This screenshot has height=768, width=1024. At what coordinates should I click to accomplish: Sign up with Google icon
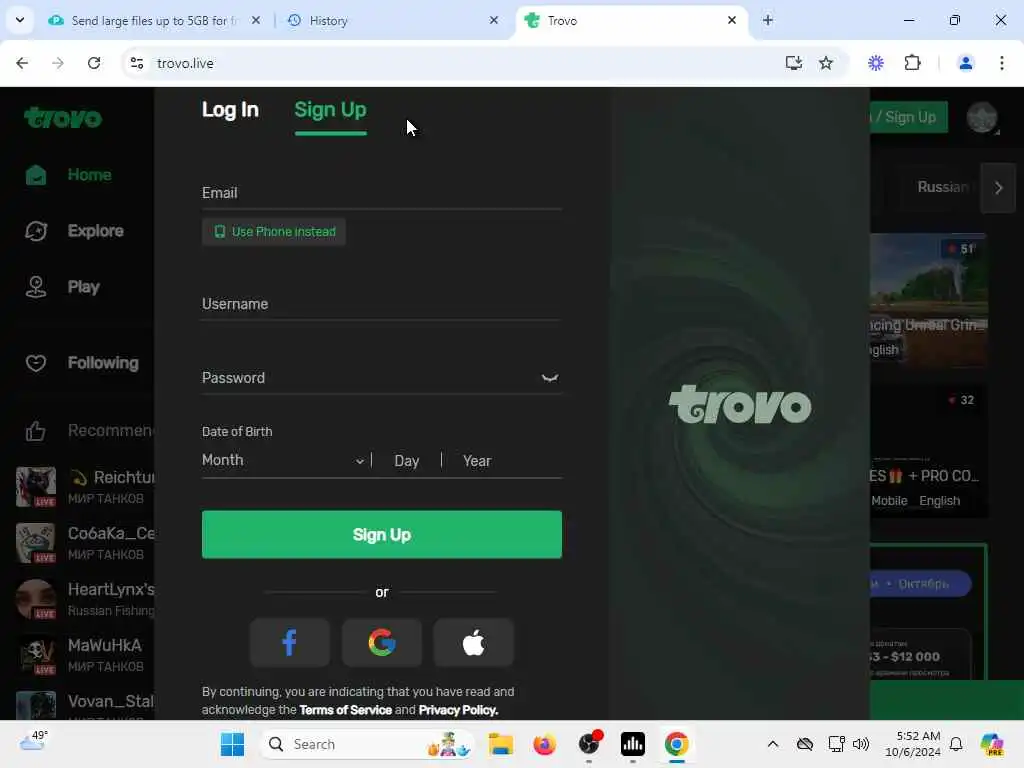coord(382,643)
